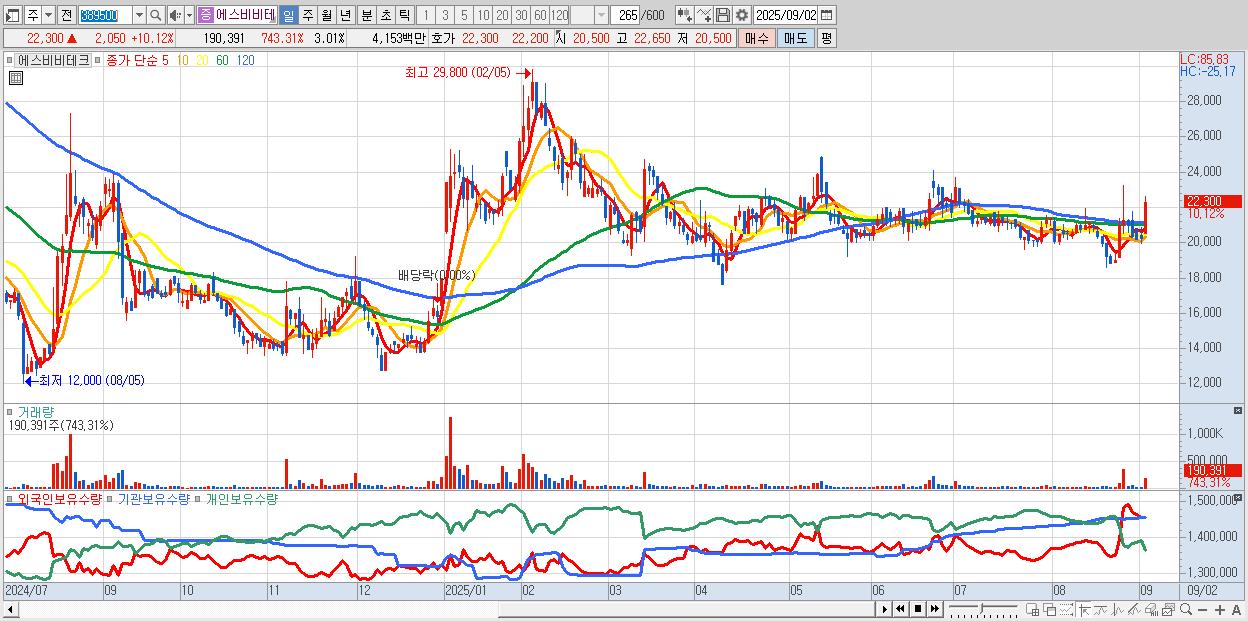Click the add candlestick indicator icon

(685, 15)
